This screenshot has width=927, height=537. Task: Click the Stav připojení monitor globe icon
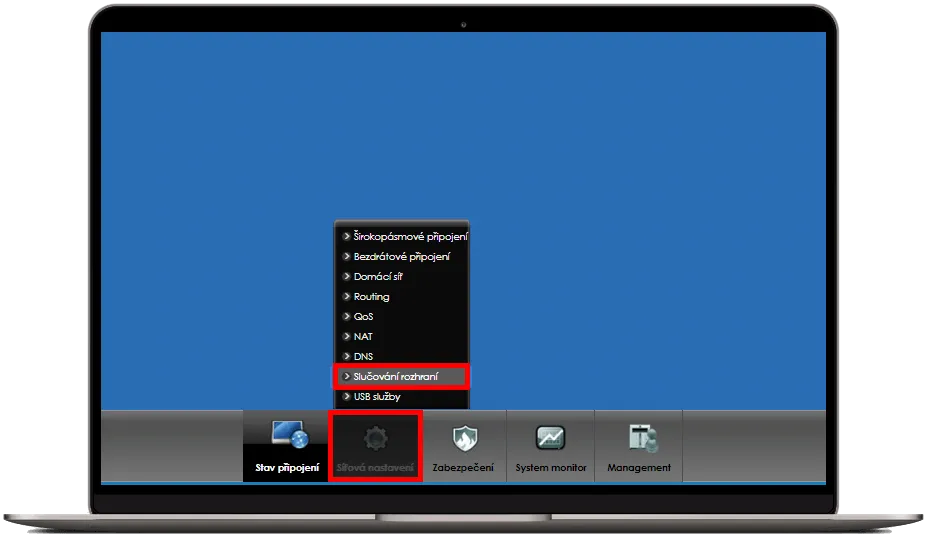[289, 436]
